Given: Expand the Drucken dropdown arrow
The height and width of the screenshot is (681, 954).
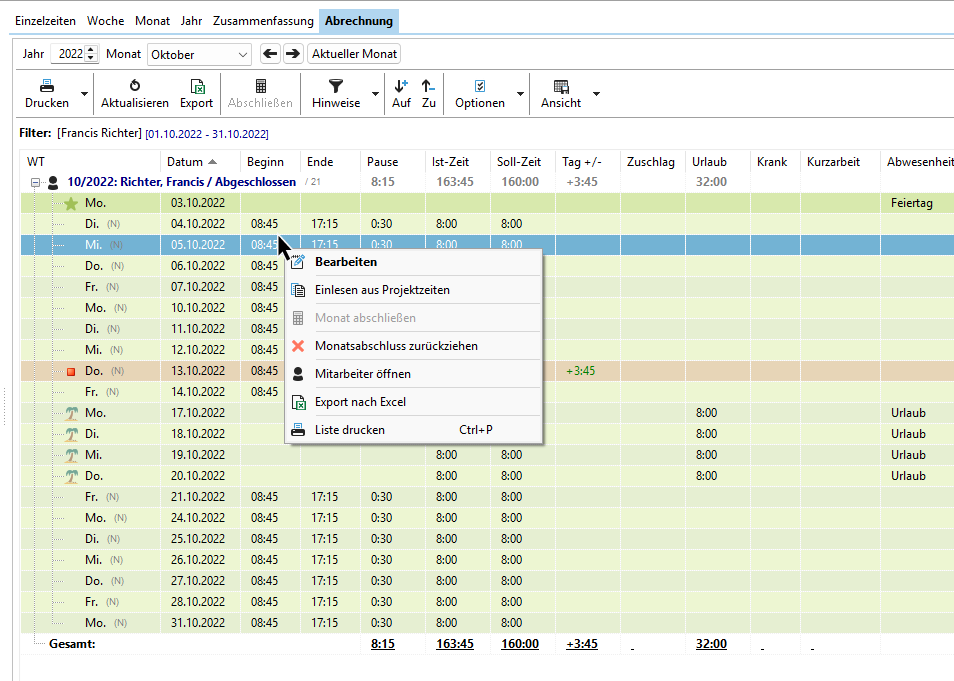Looking at the screenshot, I should click(84, 94).
